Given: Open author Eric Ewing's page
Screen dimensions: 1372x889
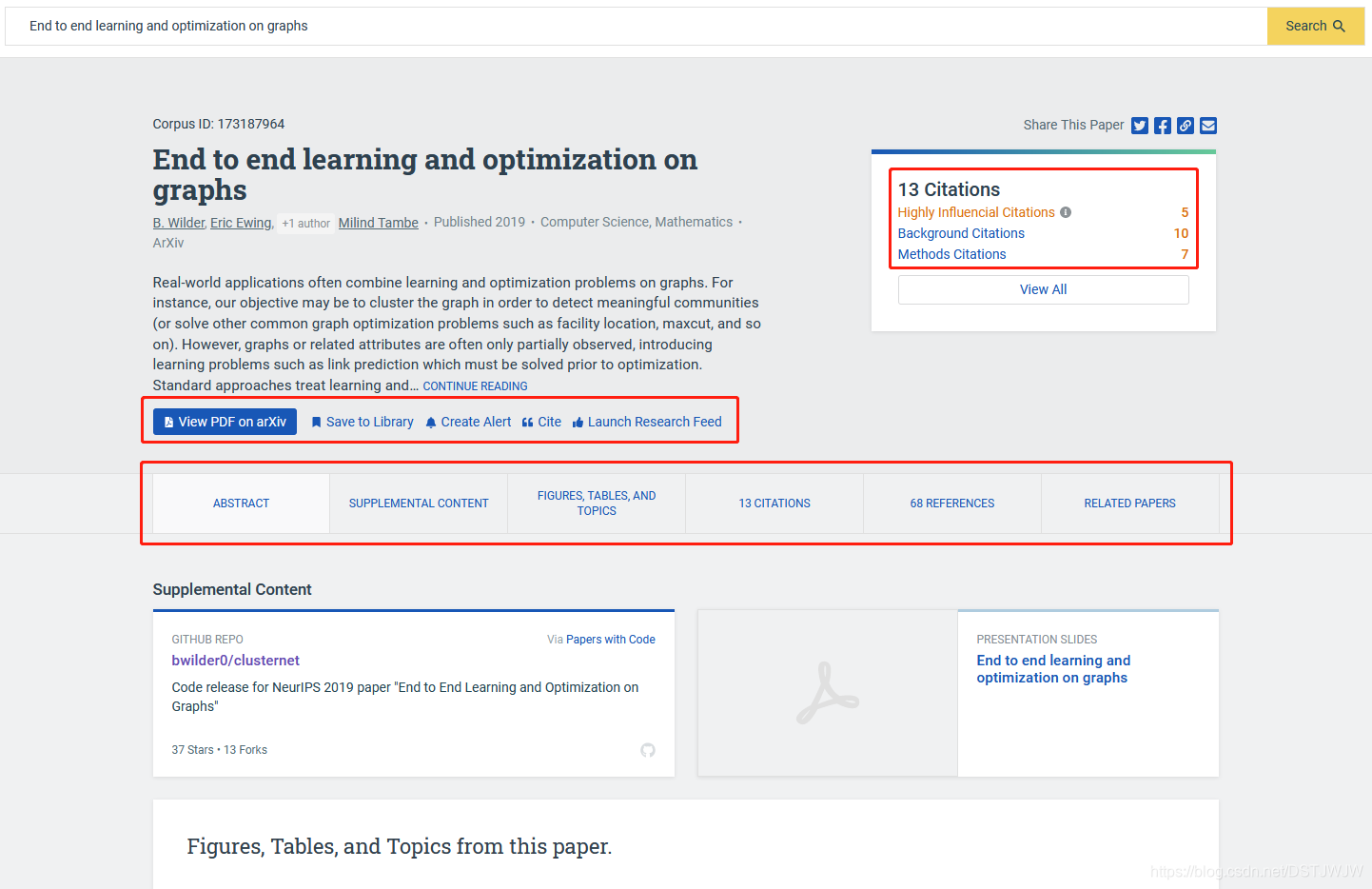Looking at the screenshot, I should click(x=241, y=223).
